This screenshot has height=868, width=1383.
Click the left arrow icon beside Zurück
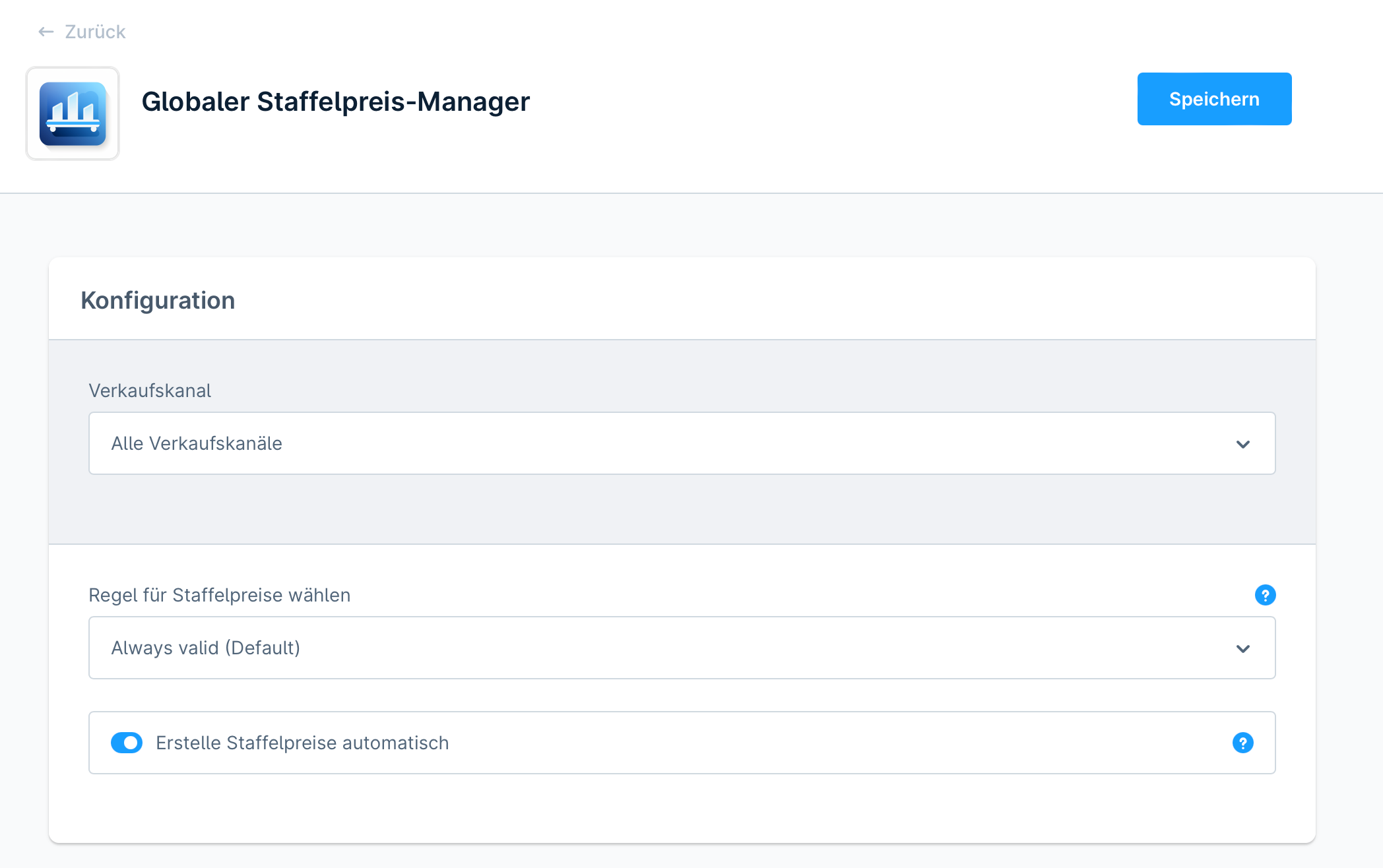(x=46, y=32)
